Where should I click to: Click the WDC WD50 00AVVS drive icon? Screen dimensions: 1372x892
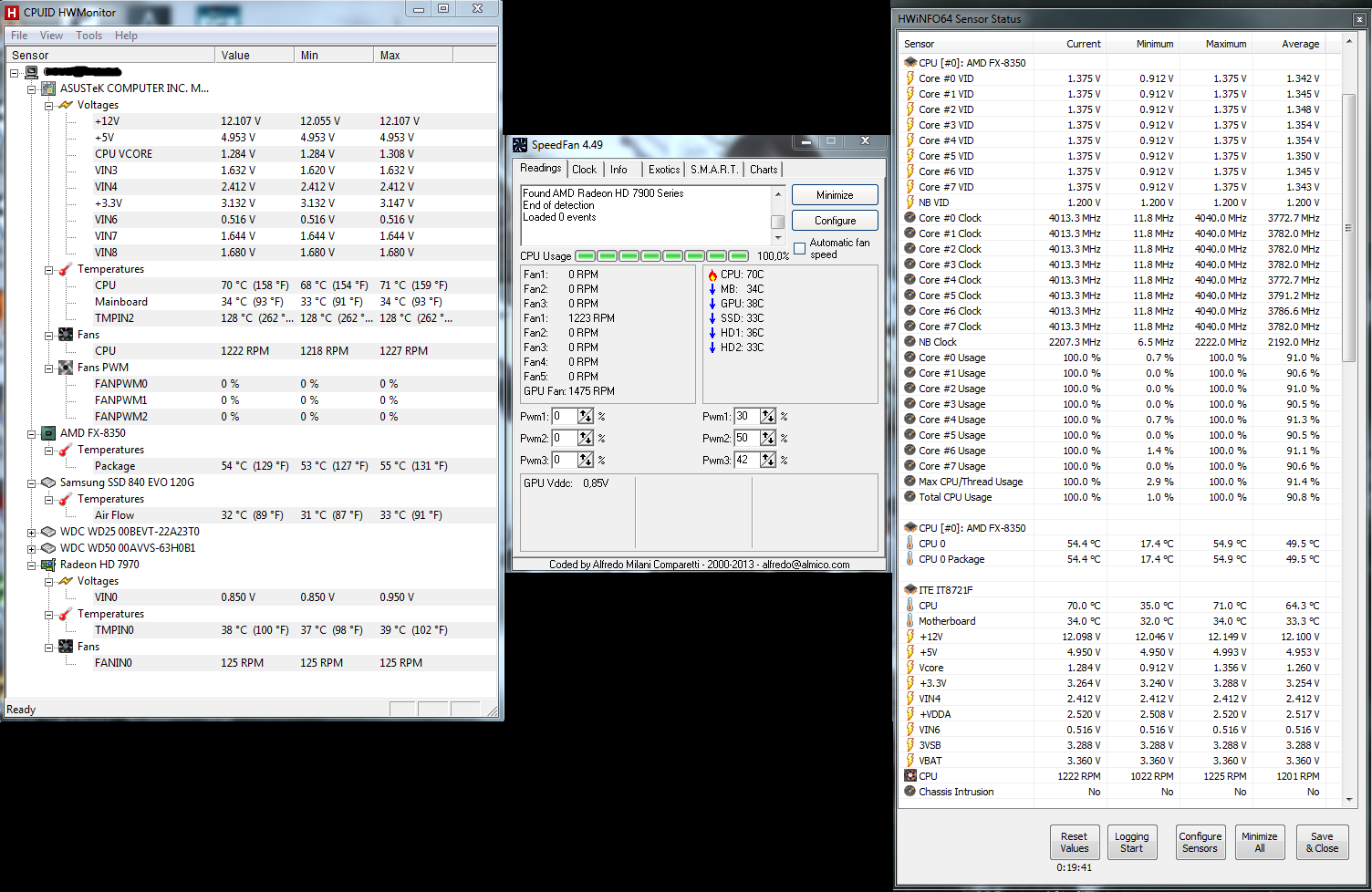tap(48, 548)
